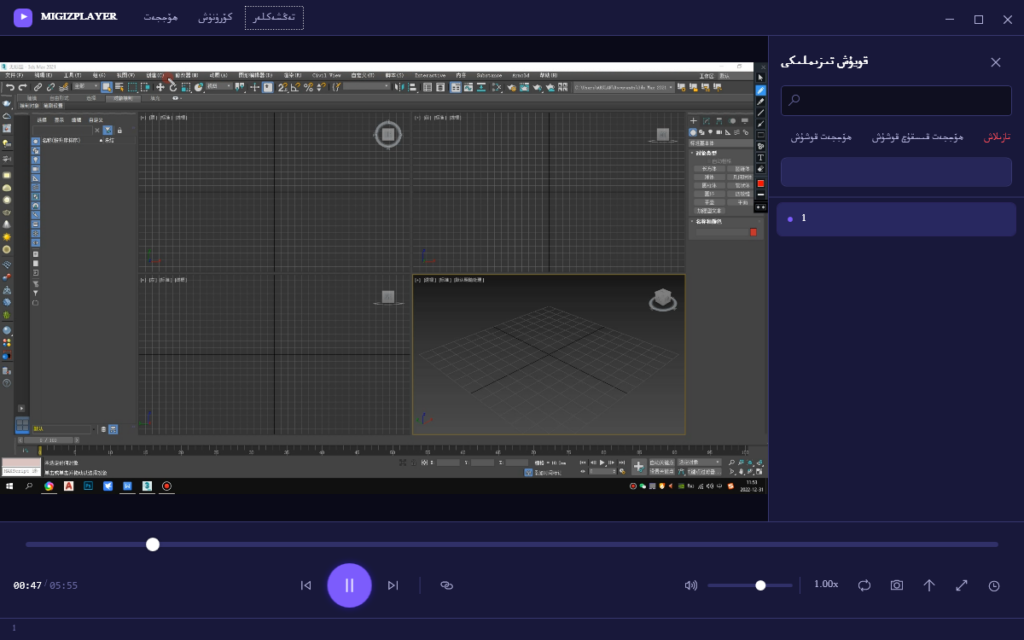Image resolution: width=1024 pixels, height=640 pixels.
Task: Pause the video with the purple button
Action: [x=349, y=585]
